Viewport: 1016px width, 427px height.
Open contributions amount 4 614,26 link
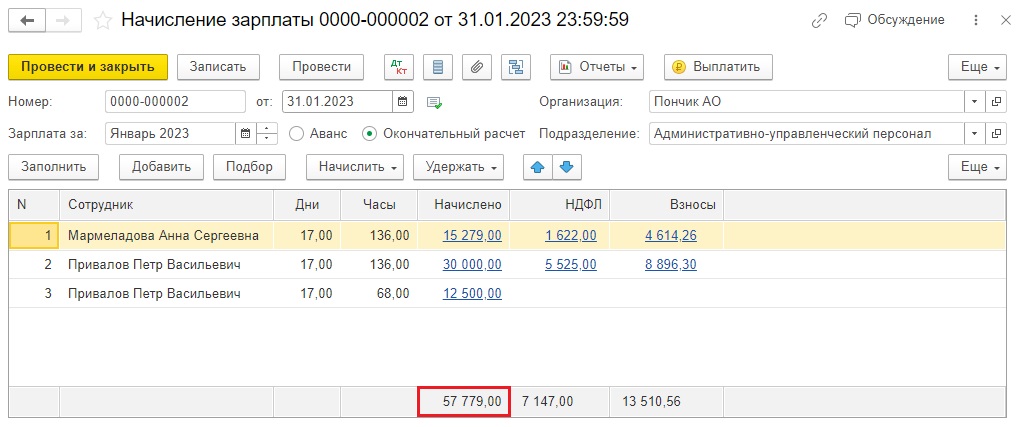(x=671, y=236)
